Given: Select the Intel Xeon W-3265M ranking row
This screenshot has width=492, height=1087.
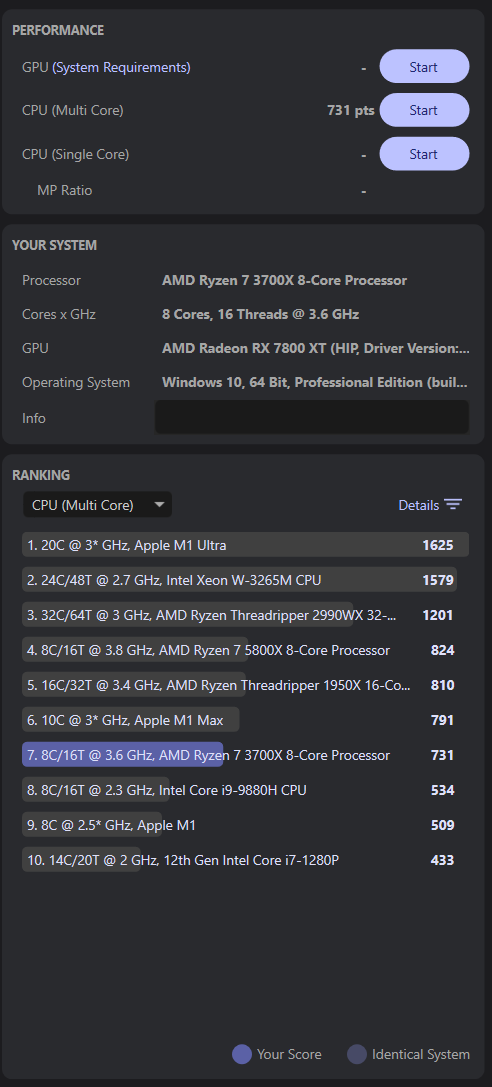Looking at the screenshot, I should point(245,580).
